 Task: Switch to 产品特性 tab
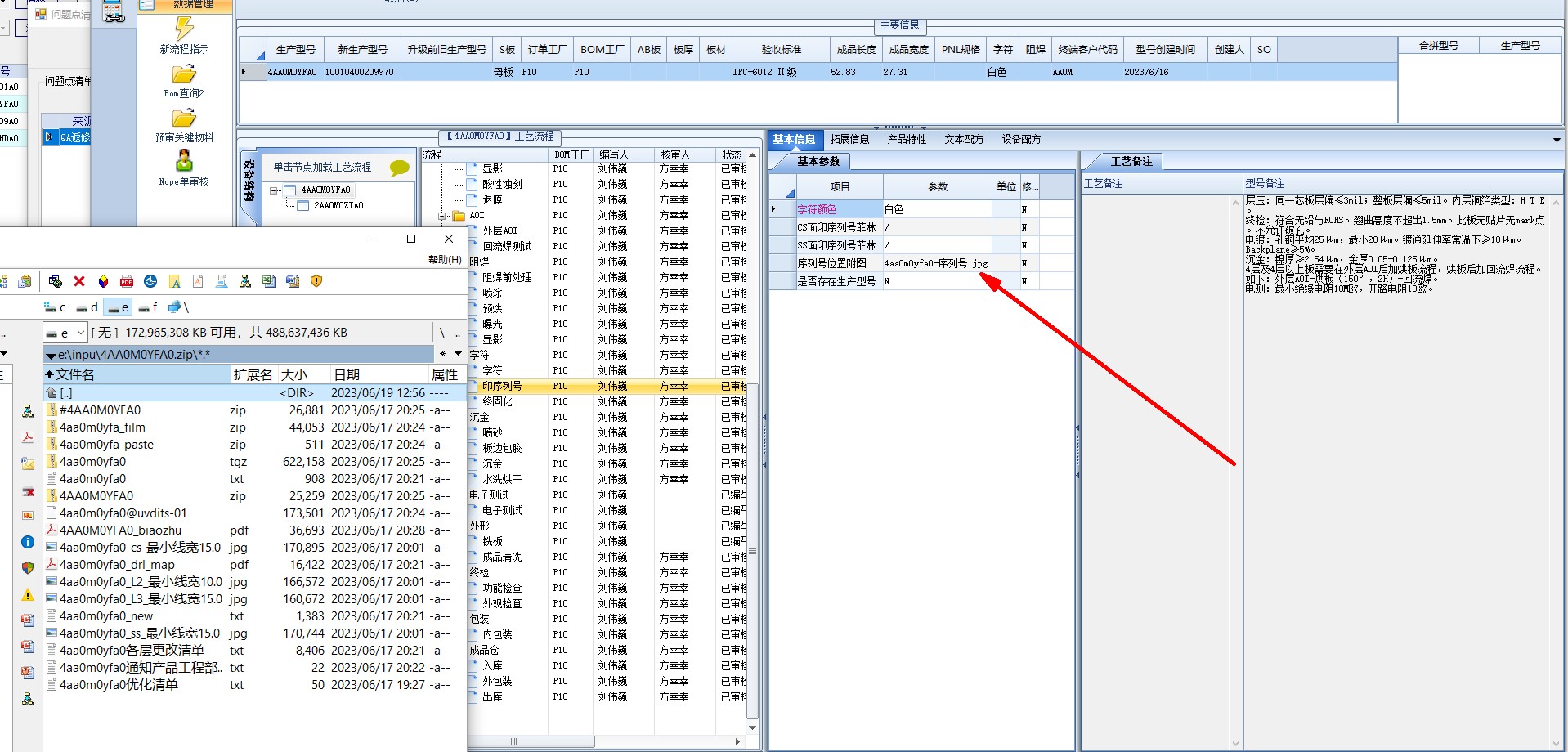coord(907,139)
